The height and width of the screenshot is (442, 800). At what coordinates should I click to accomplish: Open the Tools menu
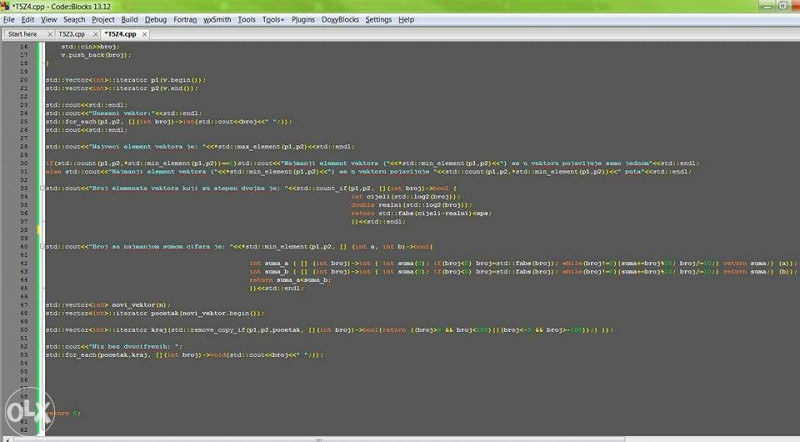246,19
